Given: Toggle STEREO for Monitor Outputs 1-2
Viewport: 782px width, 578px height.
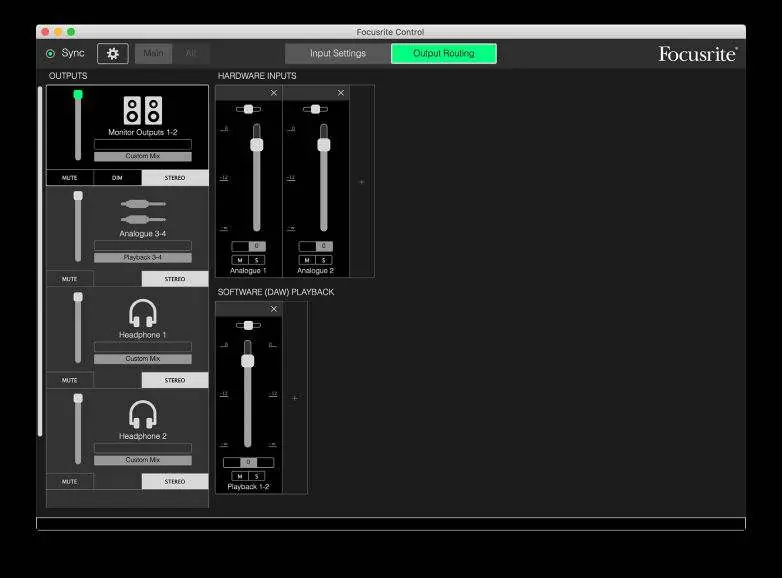Looking at the screenshot, I should 175,178.
